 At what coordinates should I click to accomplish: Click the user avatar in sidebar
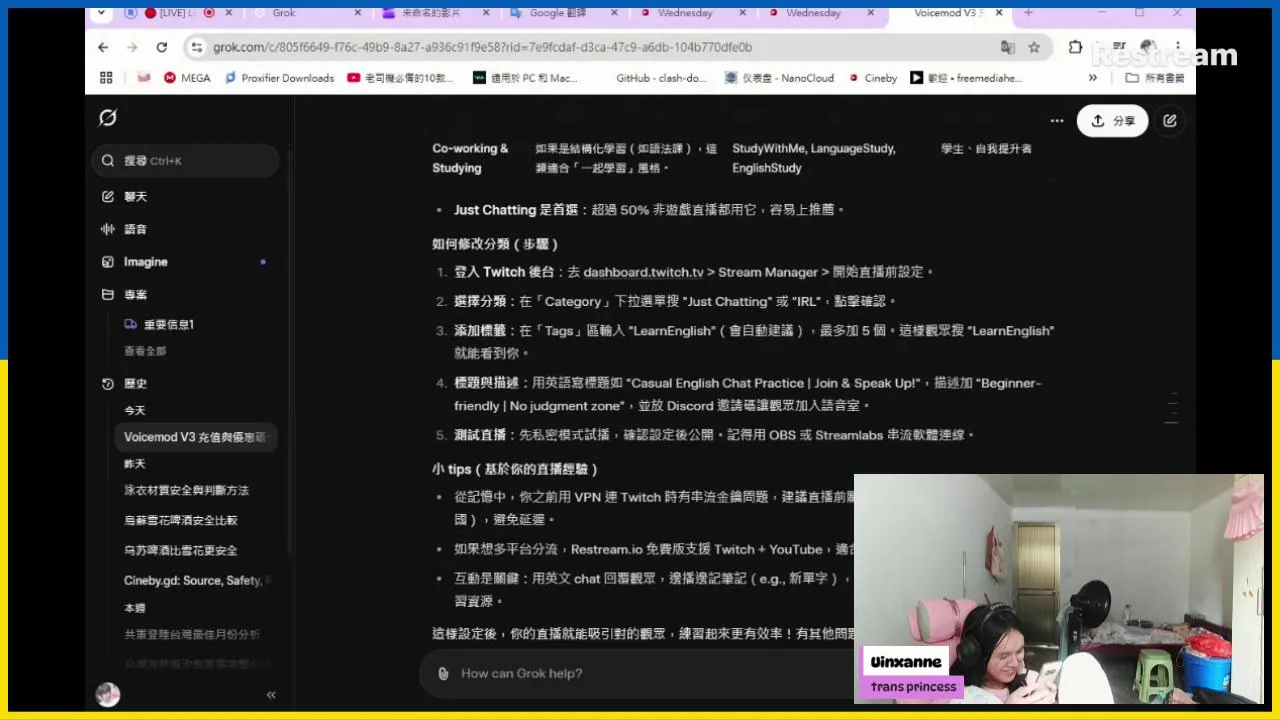pyautogui.click(x=108, y=695)
